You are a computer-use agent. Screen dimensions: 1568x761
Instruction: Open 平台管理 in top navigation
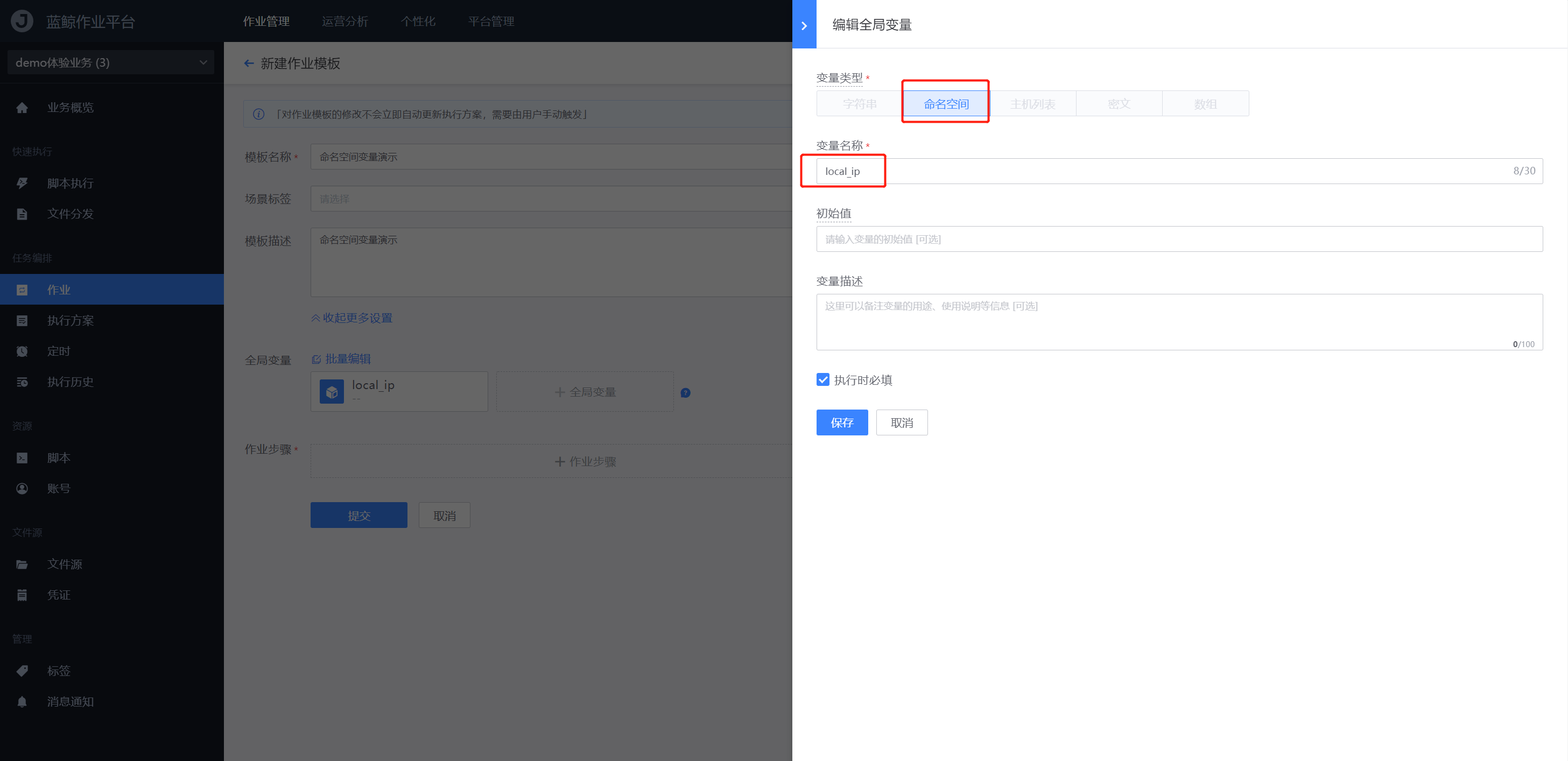click(x=491, y=22)
